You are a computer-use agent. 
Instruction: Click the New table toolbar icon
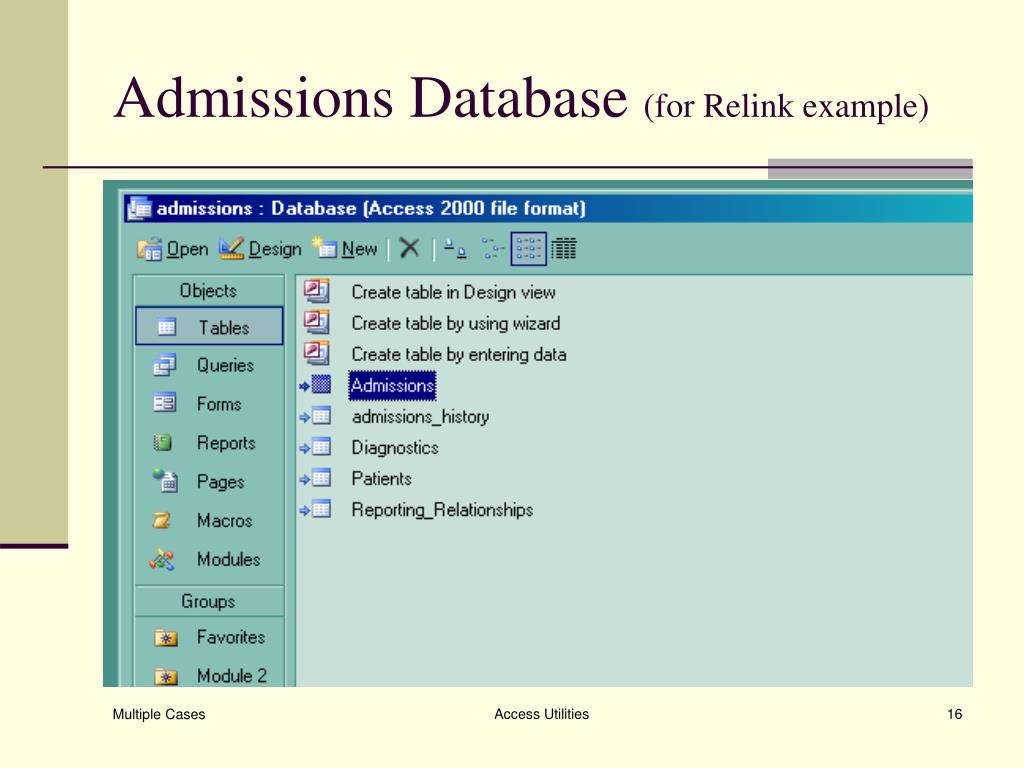tap(325, 248)
